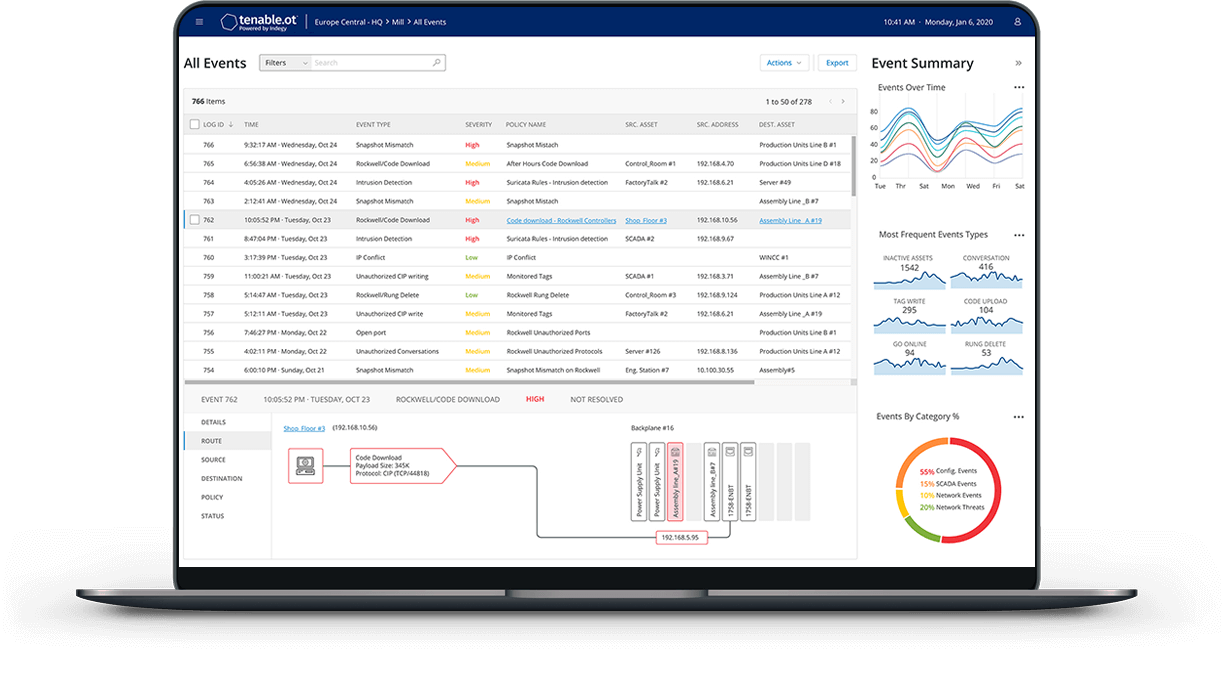Go to next page of events
Viewport: 1224px width, 693px height.
click(843, 101)
